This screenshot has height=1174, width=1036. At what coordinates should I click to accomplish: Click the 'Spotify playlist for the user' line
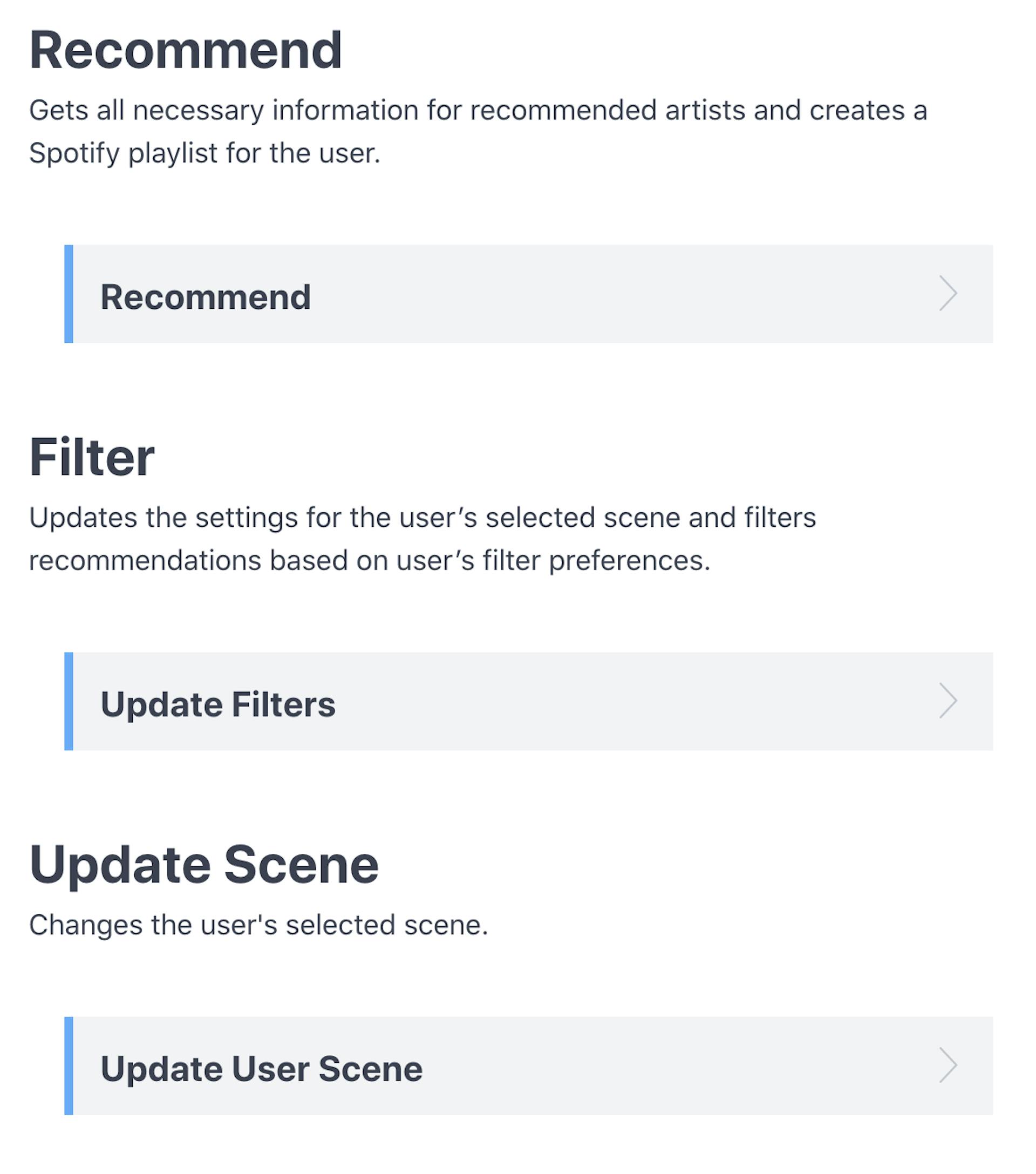click(x=205, y=153)
